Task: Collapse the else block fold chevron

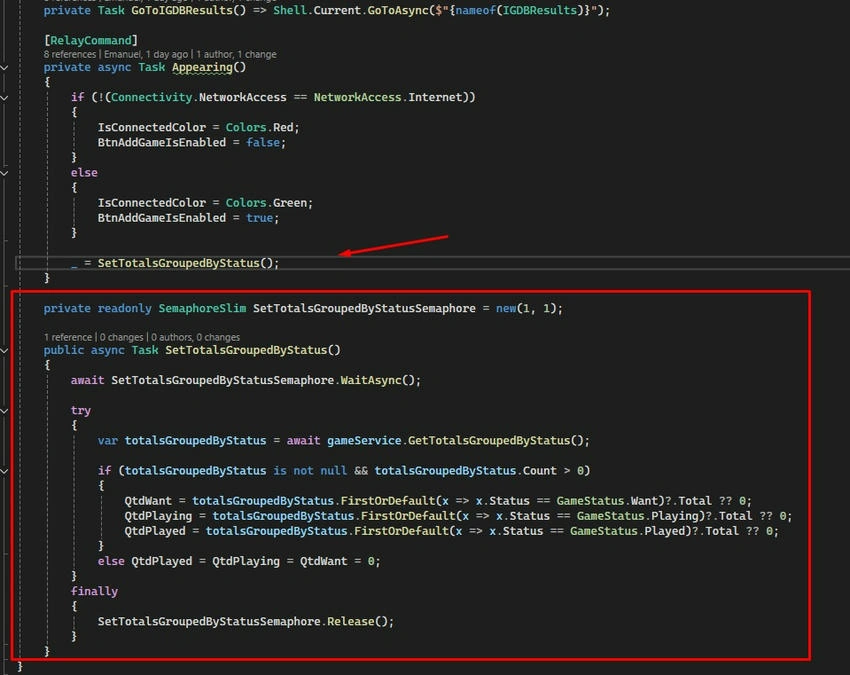Action: pos(4,173)
